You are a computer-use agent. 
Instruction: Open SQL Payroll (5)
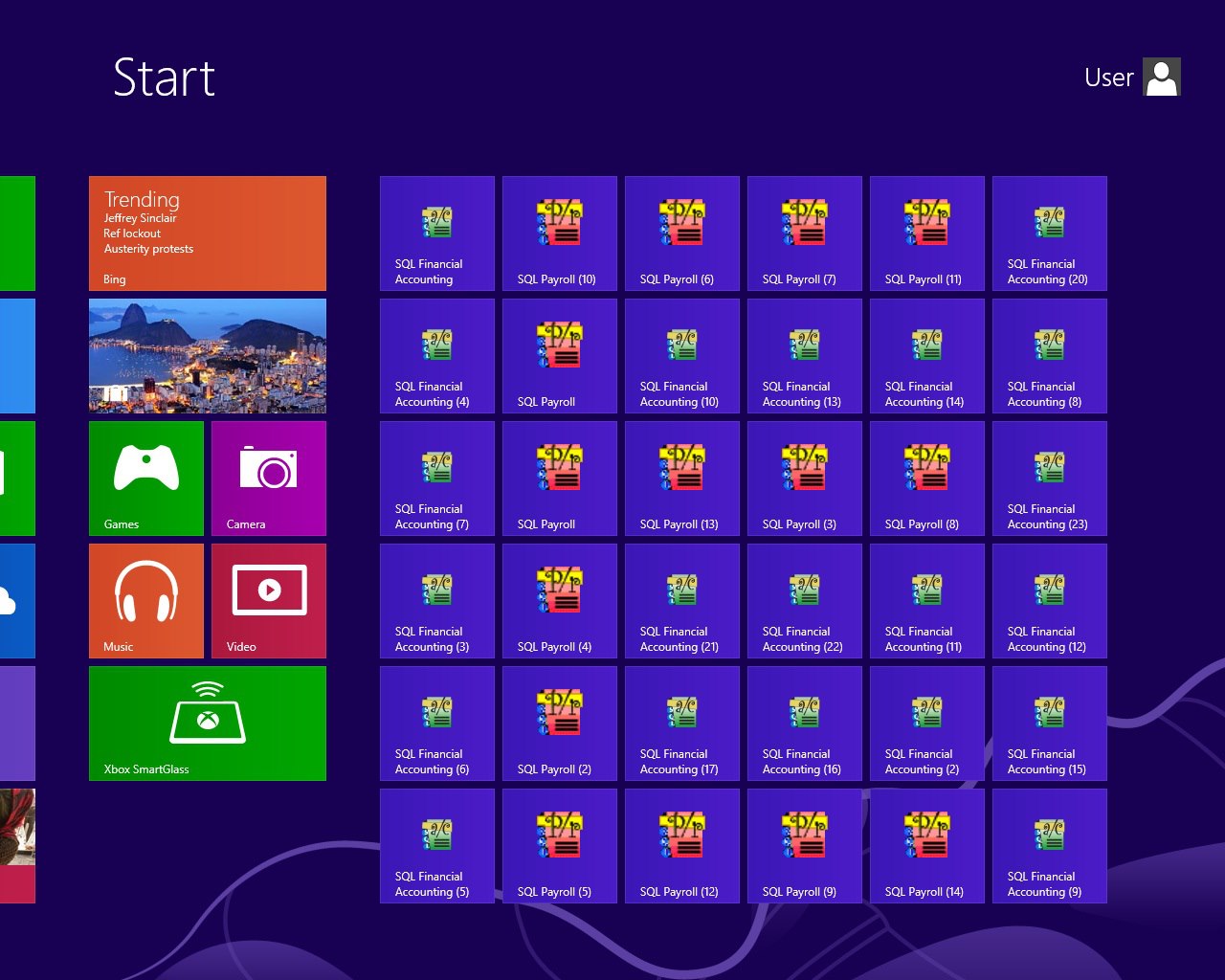(560, 846)
